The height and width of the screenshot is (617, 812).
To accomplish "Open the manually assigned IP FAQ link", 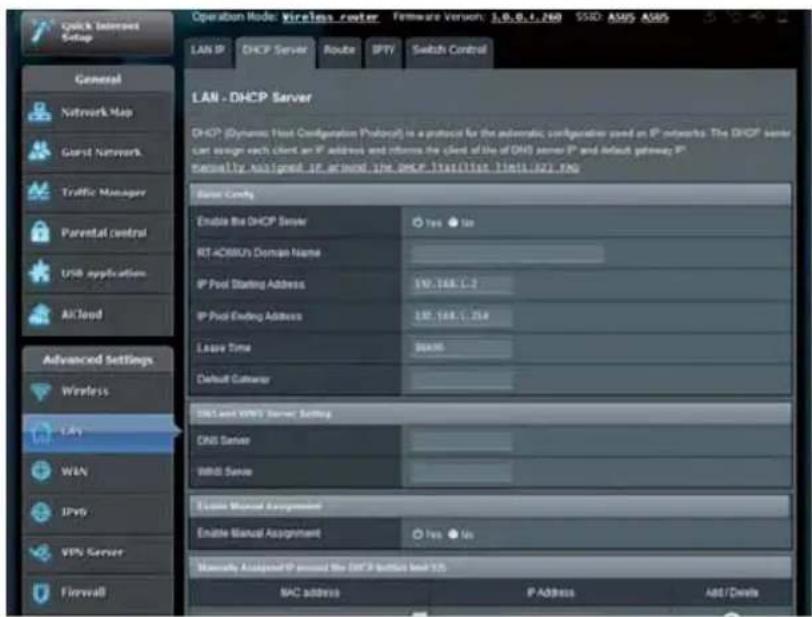I will coord(385,168).
